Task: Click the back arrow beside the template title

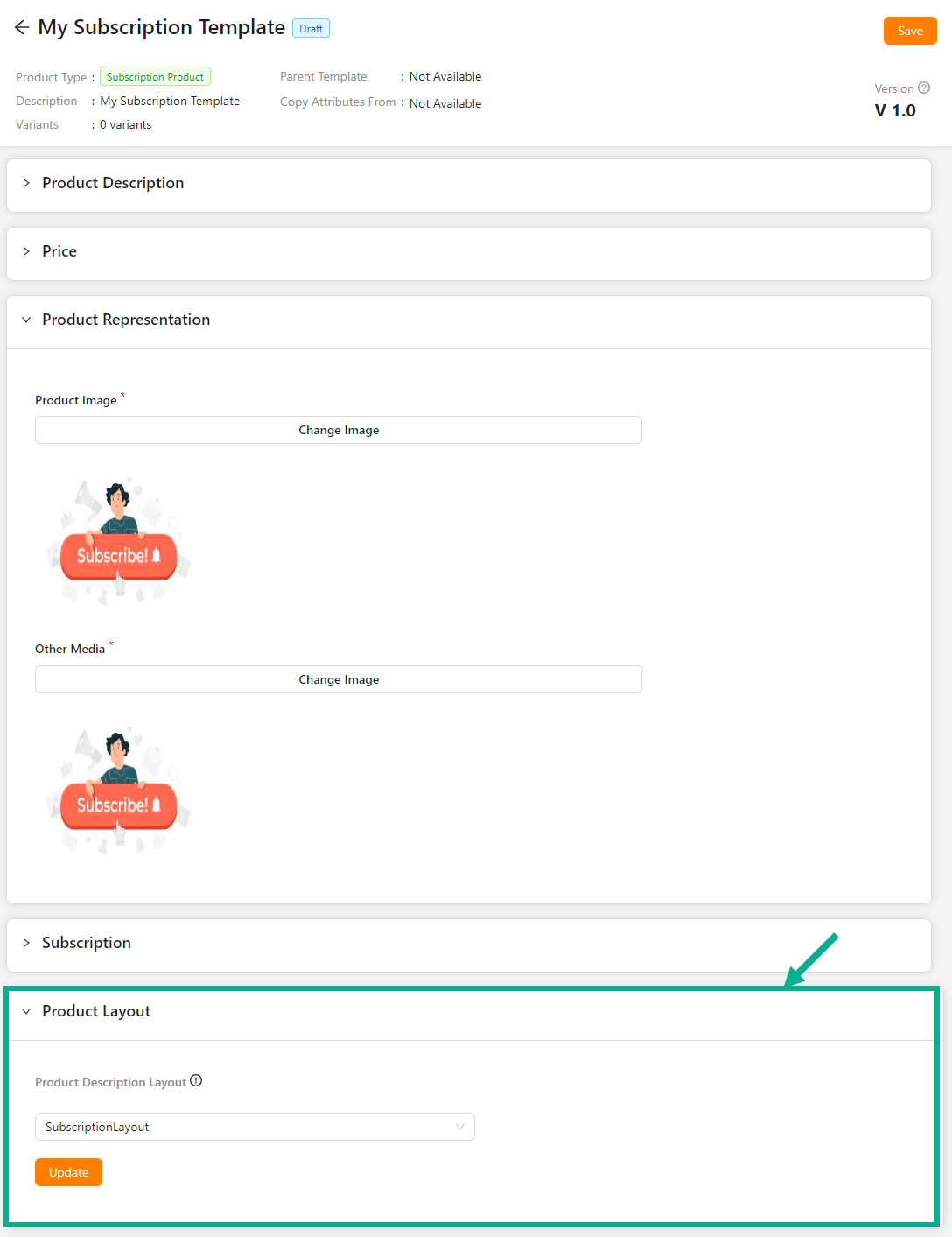Action: click(22, 28)
